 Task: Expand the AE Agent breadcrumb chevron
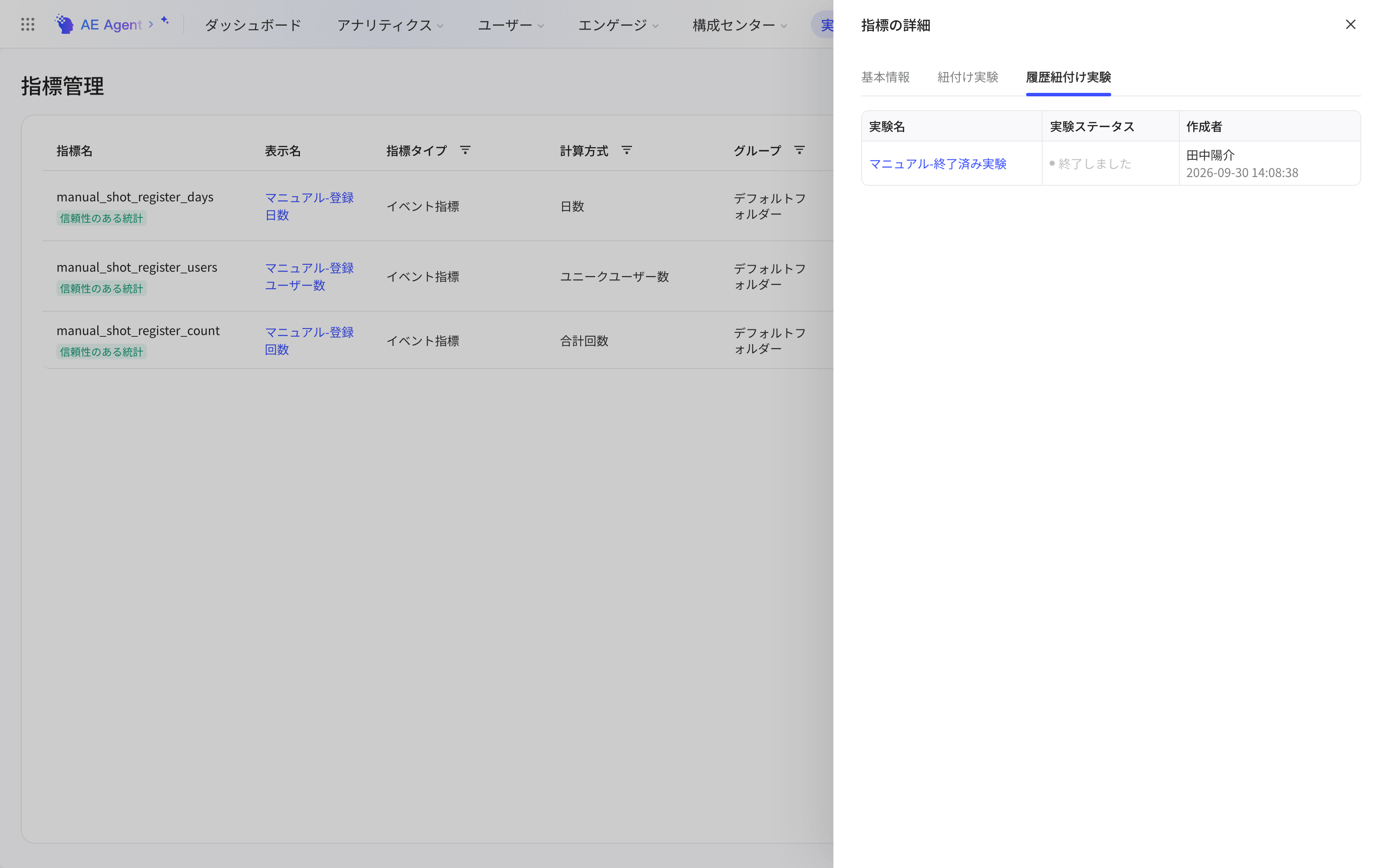pyautogui.click(x=151, y=24)
